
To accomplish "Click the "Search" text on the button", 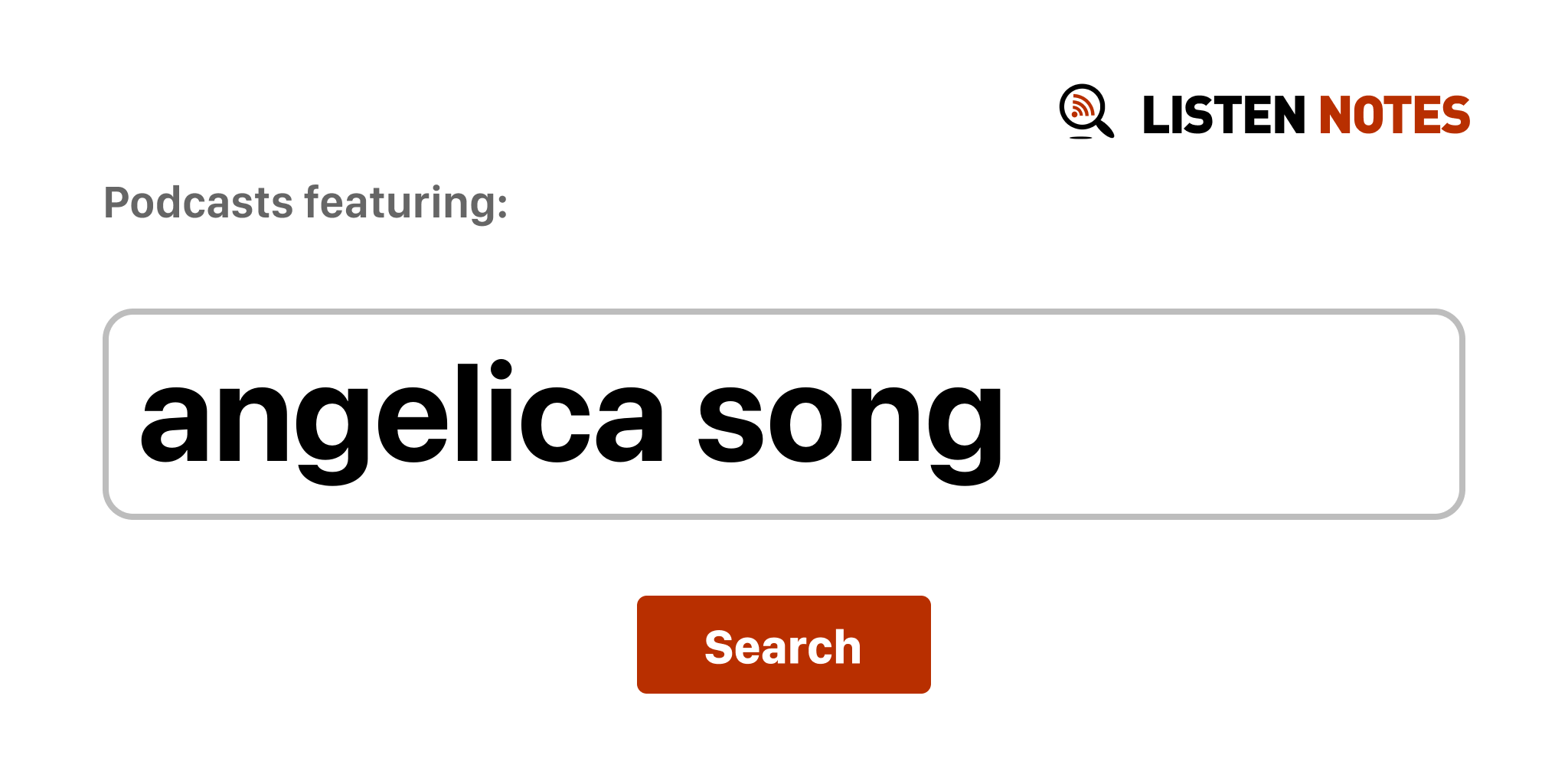I will tap(783, 647).
